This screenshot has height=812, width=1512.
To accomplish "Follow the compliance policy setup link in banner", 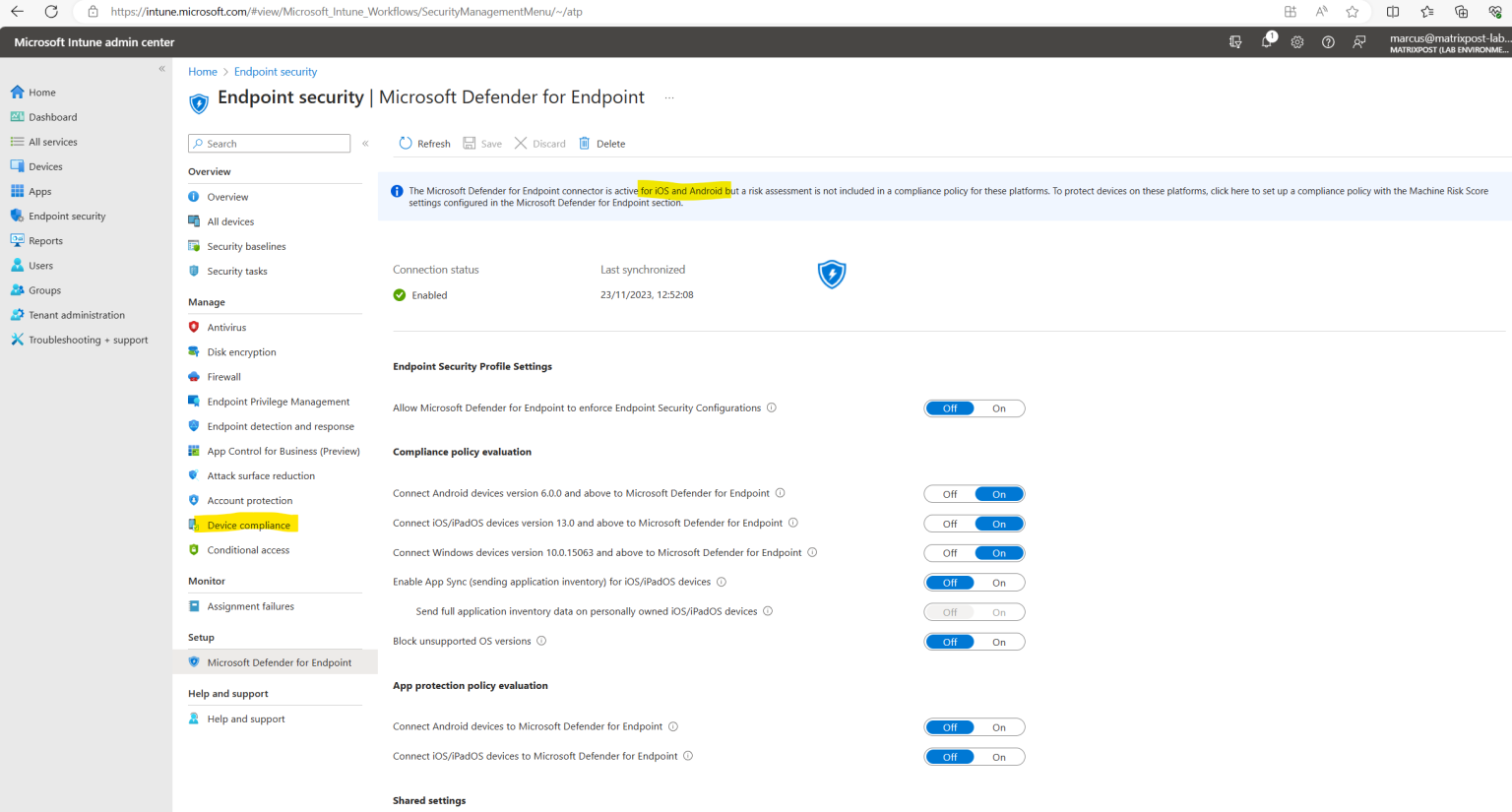I will [x=1227, y=190].
